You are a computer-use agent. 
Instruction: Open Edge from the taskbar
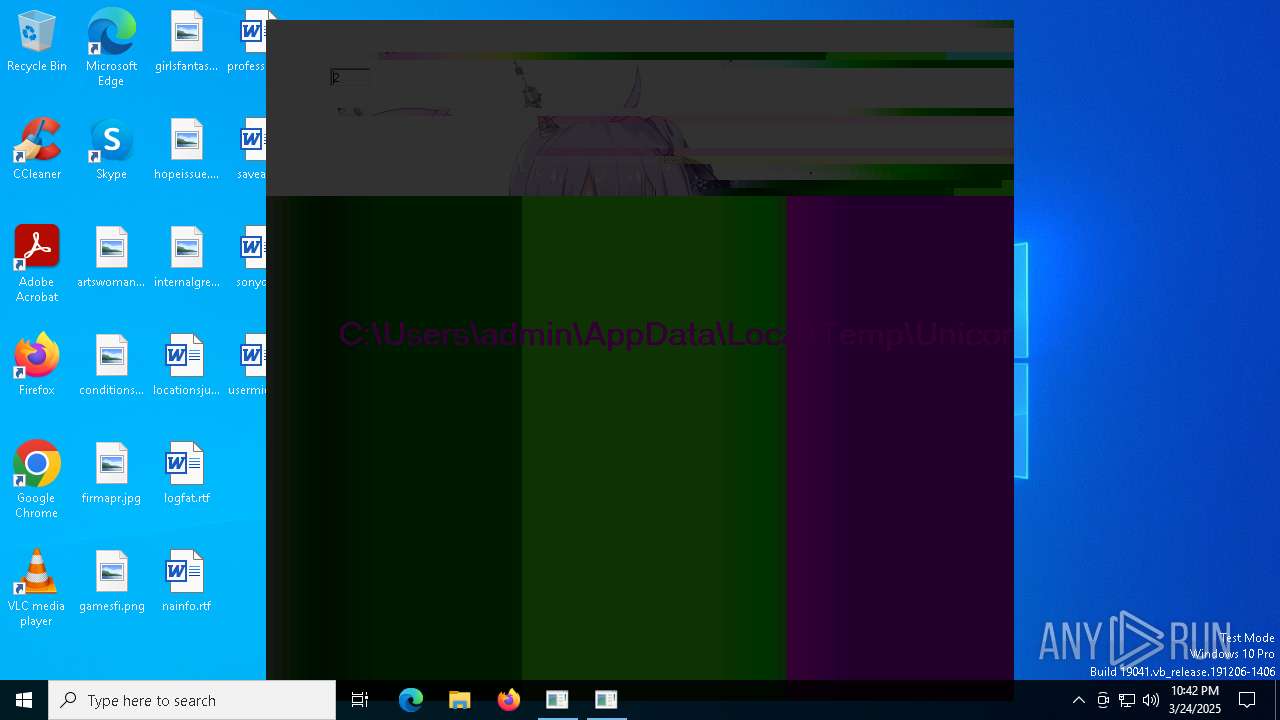(x=411, y=700)
